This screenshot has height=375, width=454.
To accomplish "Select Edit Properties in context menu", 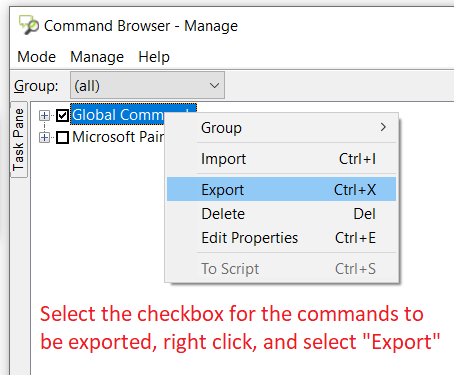I will point(281,238).
